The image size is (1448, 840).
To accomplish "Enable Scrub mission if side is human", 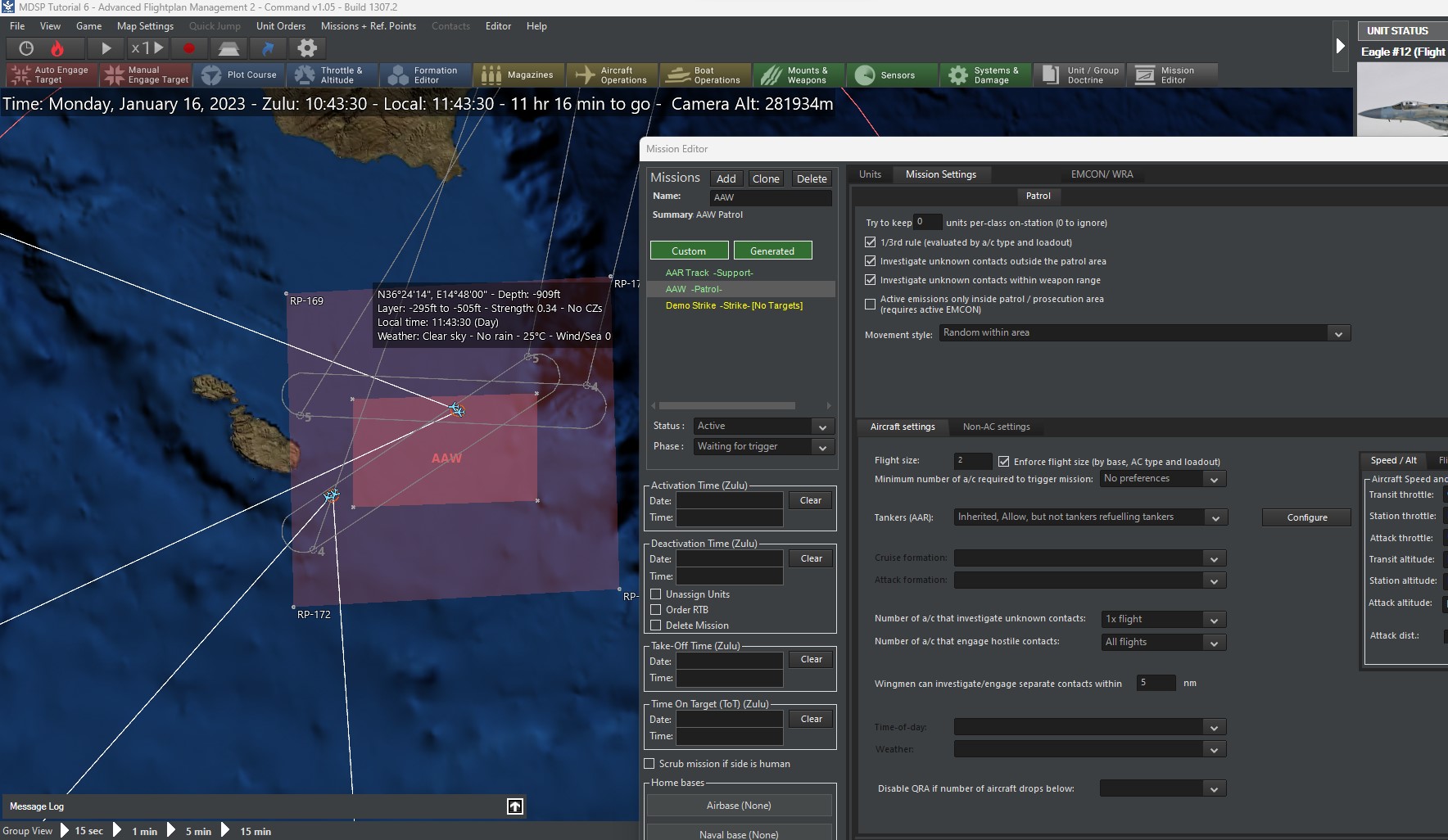I will pyautogui.click(x=649, y=764).
